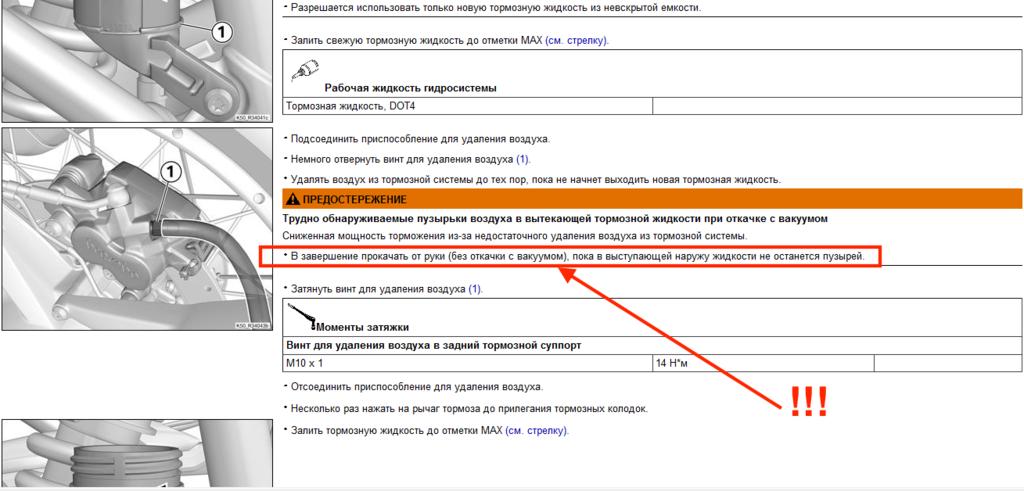This screenshot has width=1024, height=491.
Task: Select callout number 1 on the top reservoir illustration
Action: coord(222,32)
